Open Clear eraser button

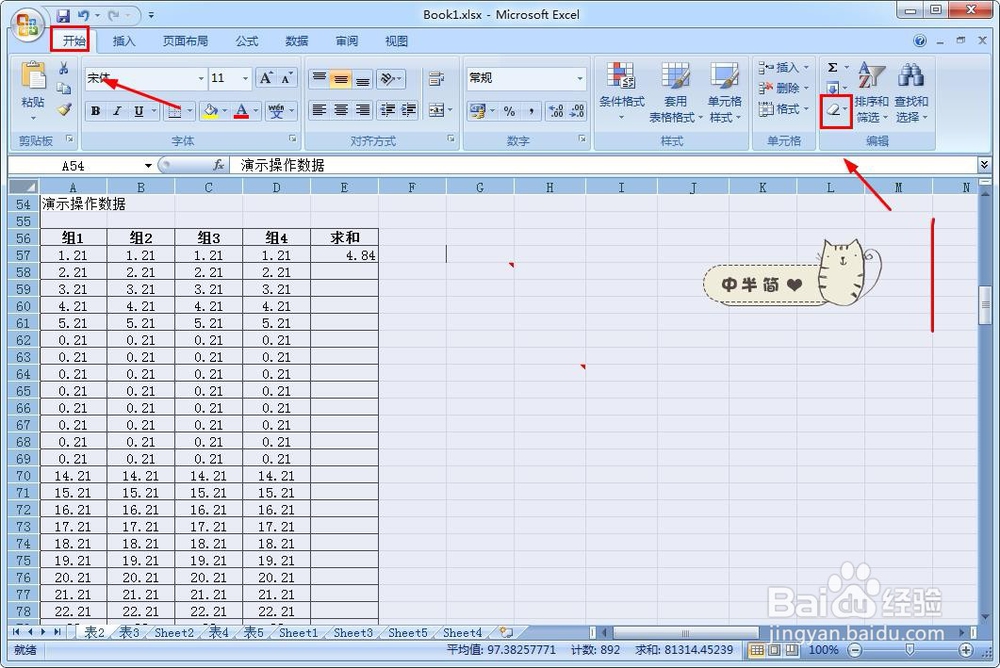(x=836, y=110)
